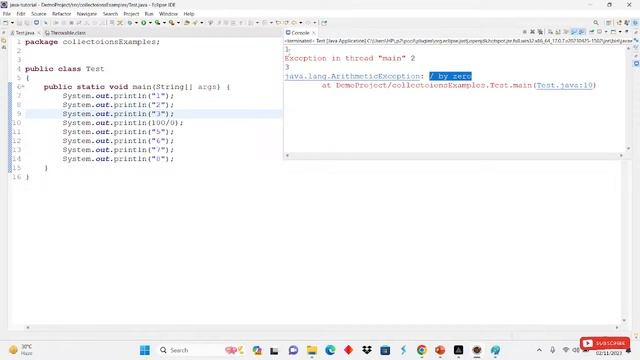Open the Project menu
This screenshot has height=360, width=640.
point(131,14)
